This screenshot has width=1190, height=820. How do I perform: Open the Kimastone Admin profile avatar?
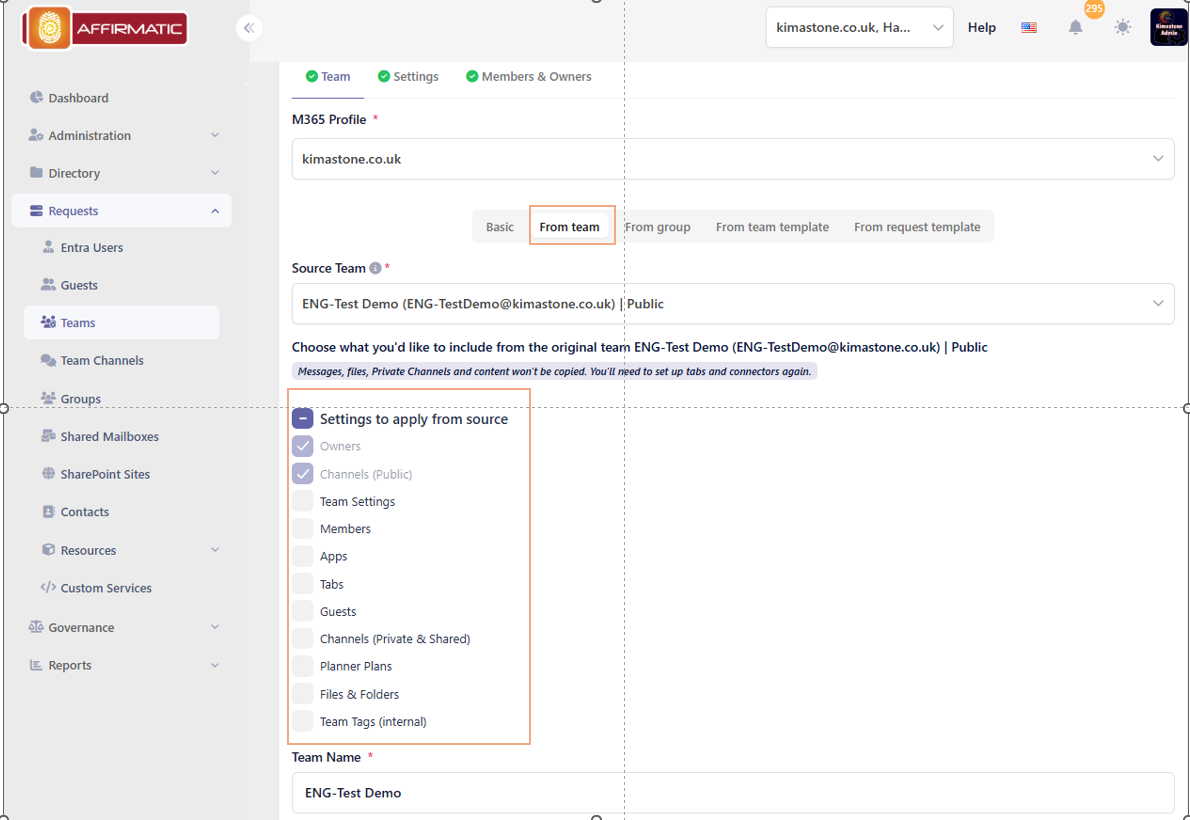(x=1168, y=28)
